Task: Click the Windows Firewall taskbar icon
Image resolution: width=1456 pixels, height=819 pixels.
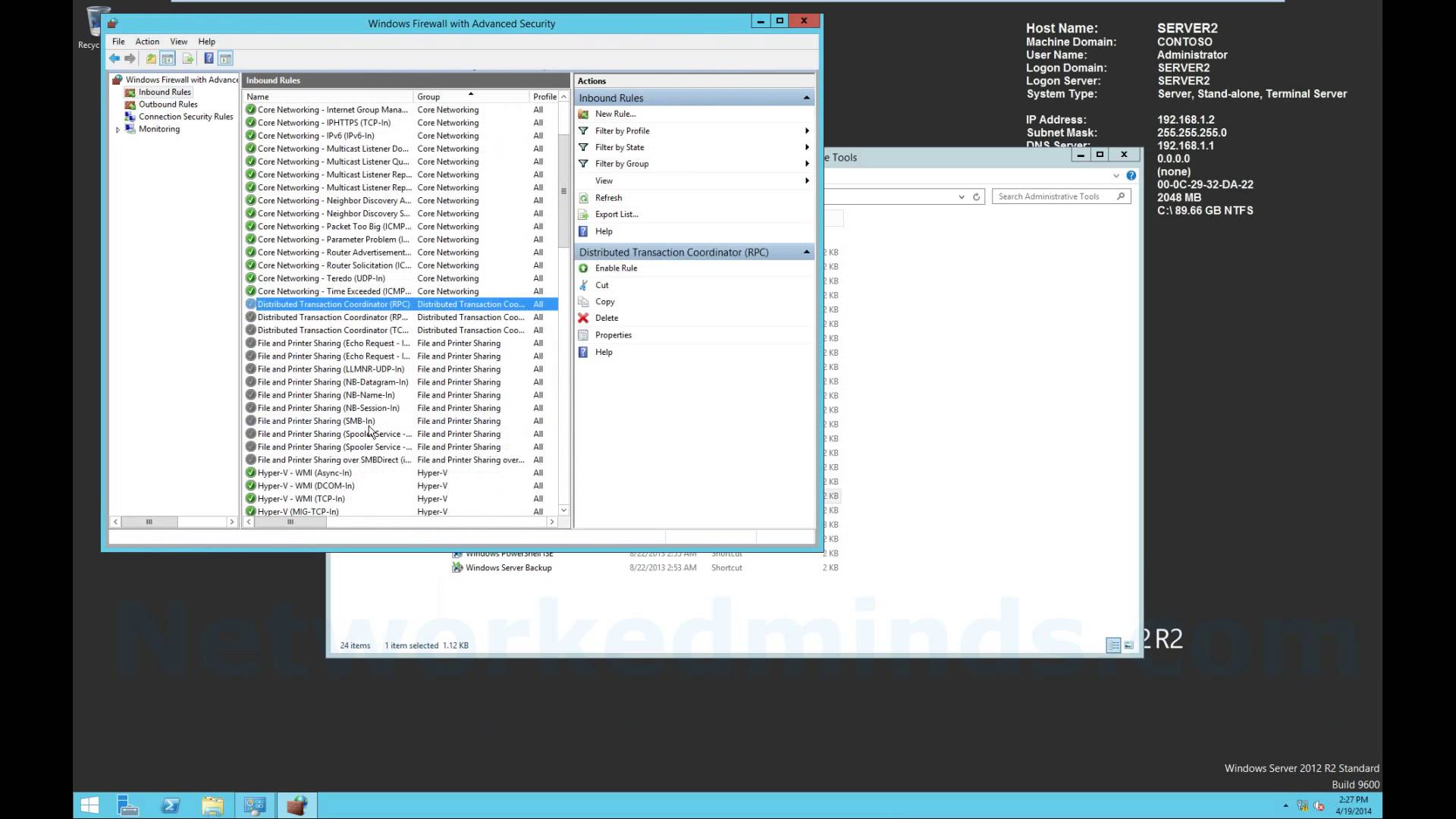Action: pyautogui.click(x=297, y=805)
